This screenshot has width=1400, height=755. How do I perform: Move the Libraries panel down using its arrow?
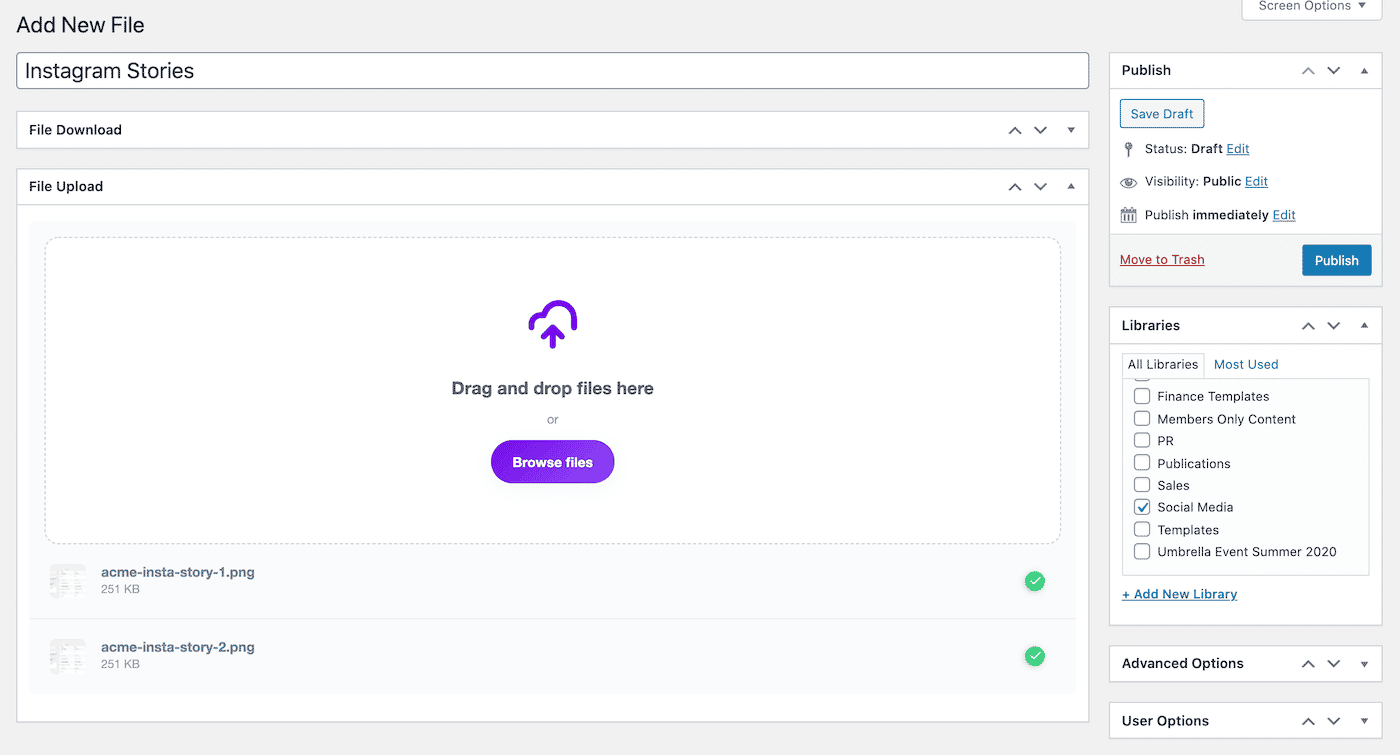(x=1333, y=325)
